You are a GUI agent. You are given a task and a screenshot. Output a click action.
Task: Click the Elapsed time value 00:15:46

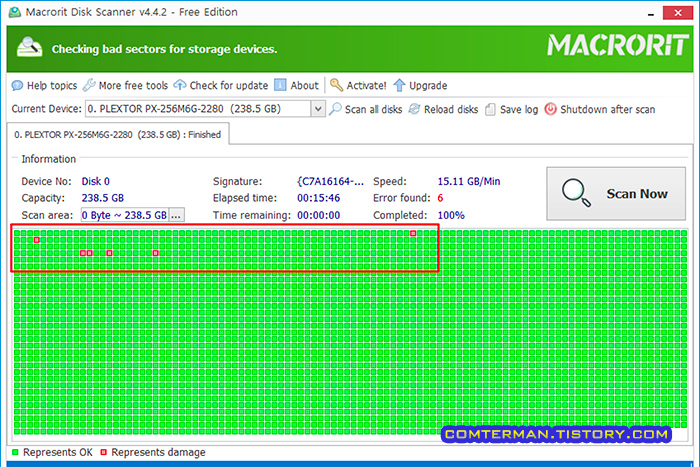(319, 198)
